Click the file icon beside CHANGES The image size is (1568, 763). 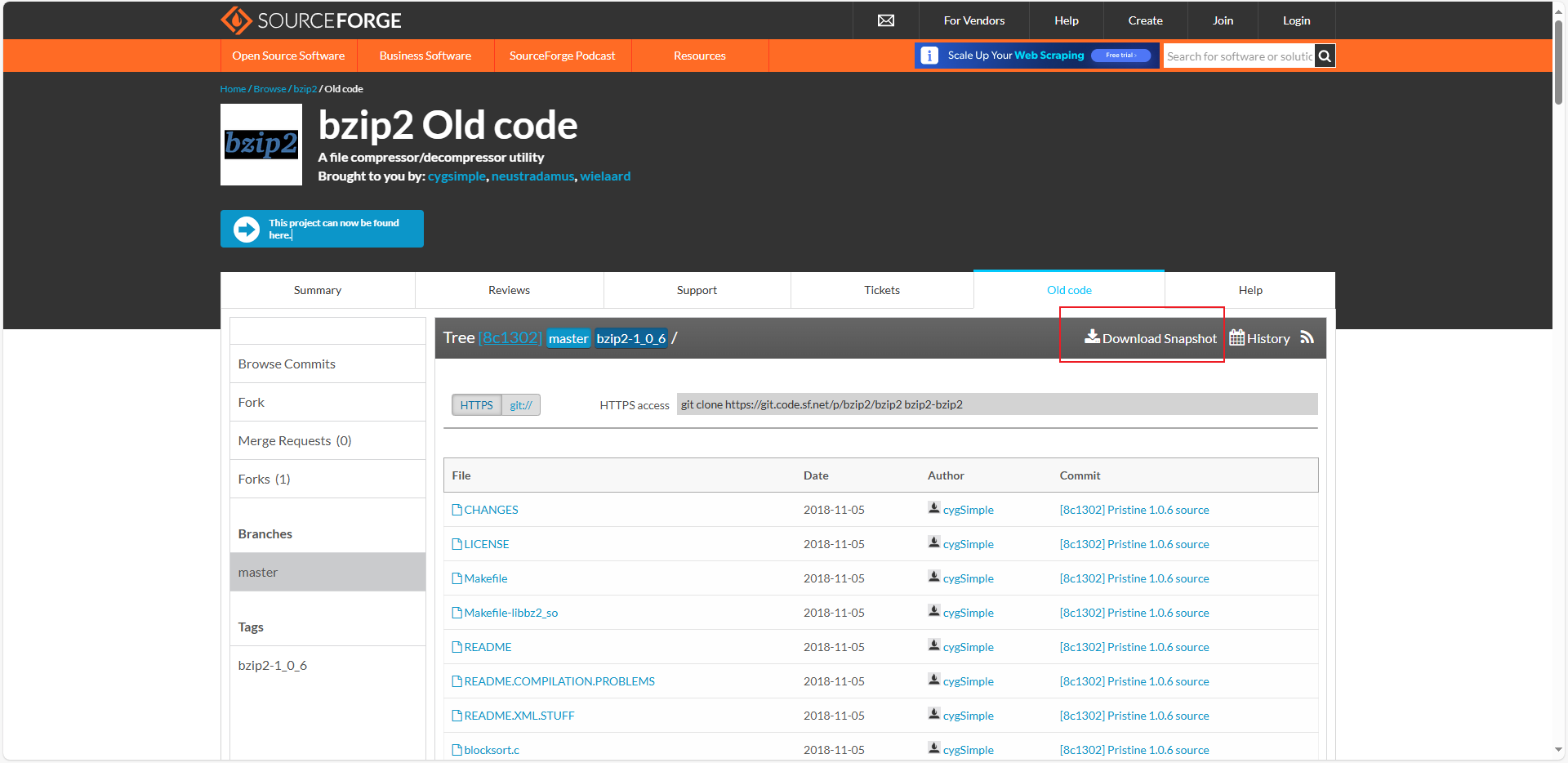tap(457, 509)
